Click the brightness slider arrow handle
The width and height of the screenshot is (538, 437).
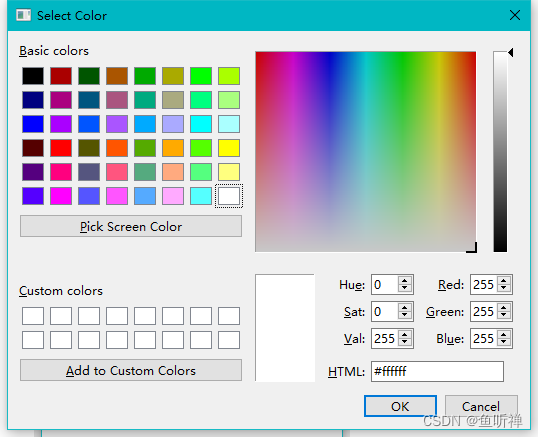tap(511, 52)
